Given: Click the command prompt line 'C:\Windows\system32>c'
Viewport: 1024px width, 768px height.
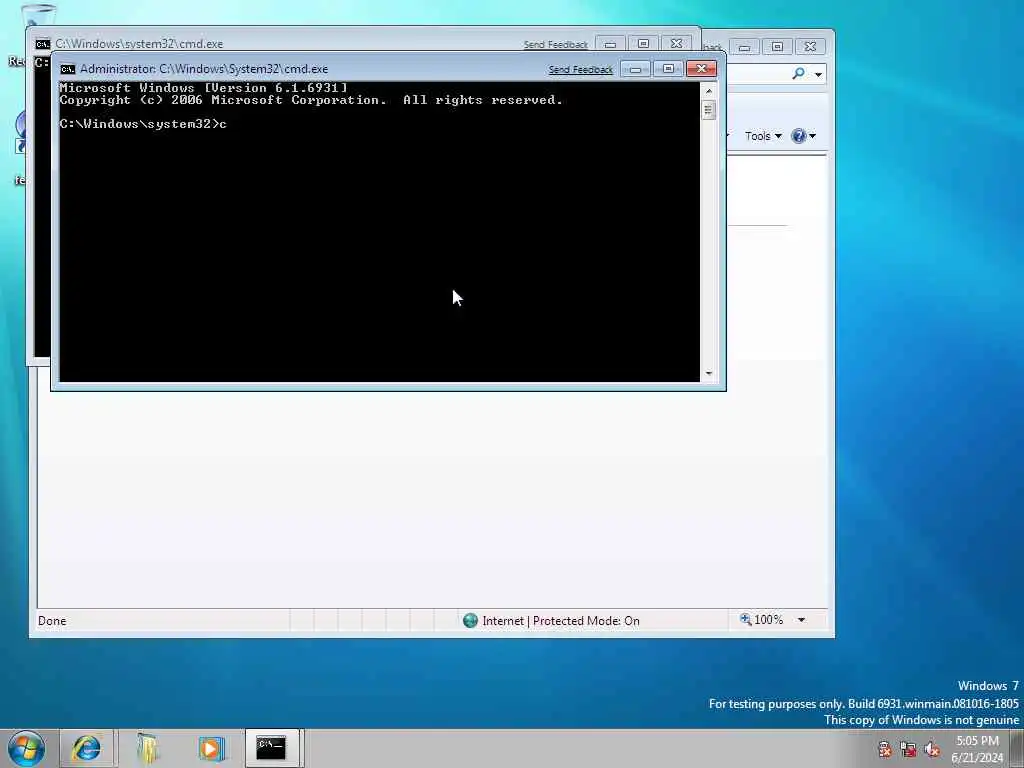Looking at the screenshot, I should (x=143, y=124).
